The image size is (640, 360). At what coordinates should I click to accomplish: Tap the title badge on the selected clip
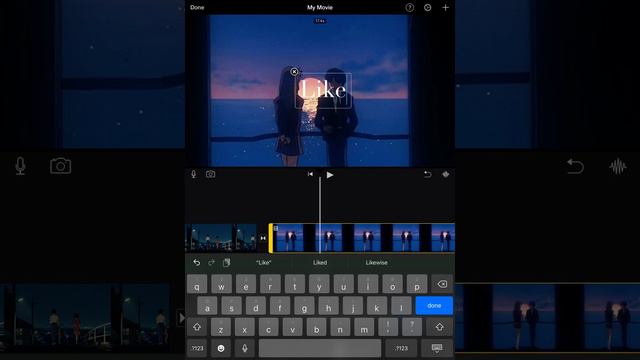pos(276,228)
